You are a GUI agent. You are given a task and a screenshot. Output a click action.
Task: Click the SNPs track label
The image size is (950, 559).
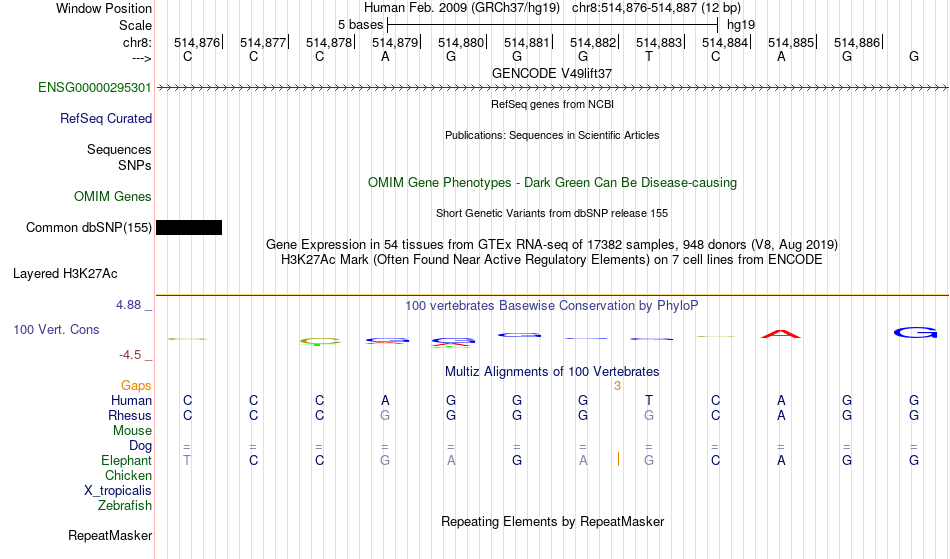point(135,165)
